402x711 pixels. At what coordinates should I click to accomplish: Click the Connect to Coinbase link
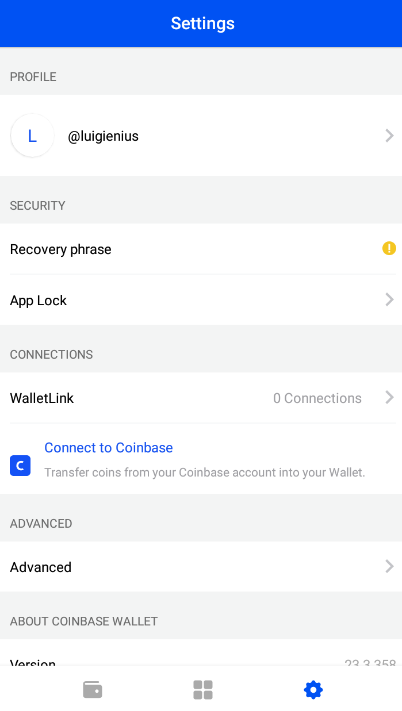tap(108, 448)
